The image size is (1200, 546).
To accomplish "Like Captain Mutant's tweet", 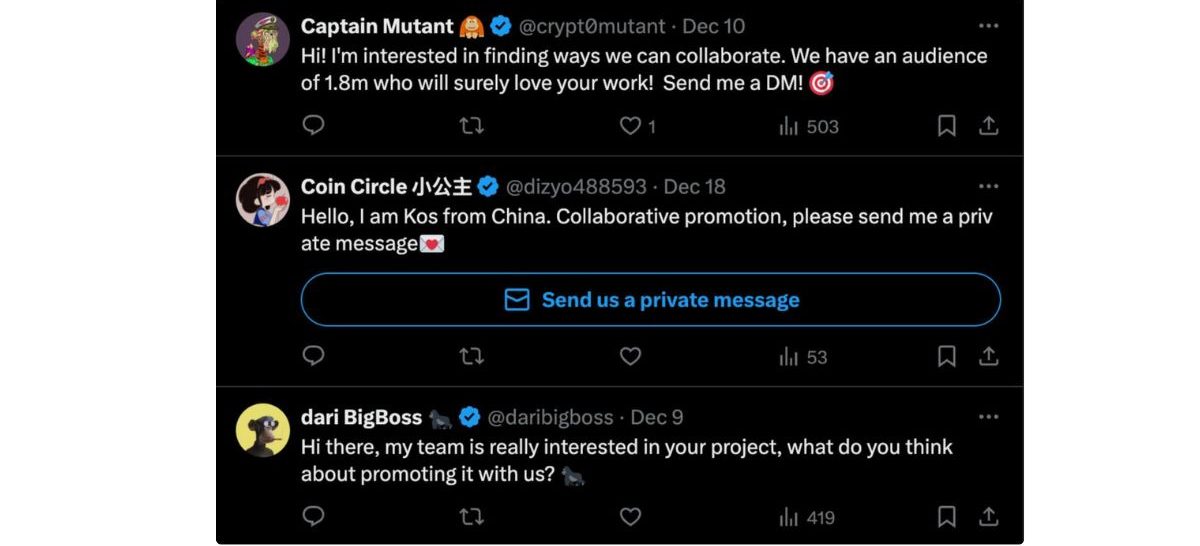I will tap(630, 126).
